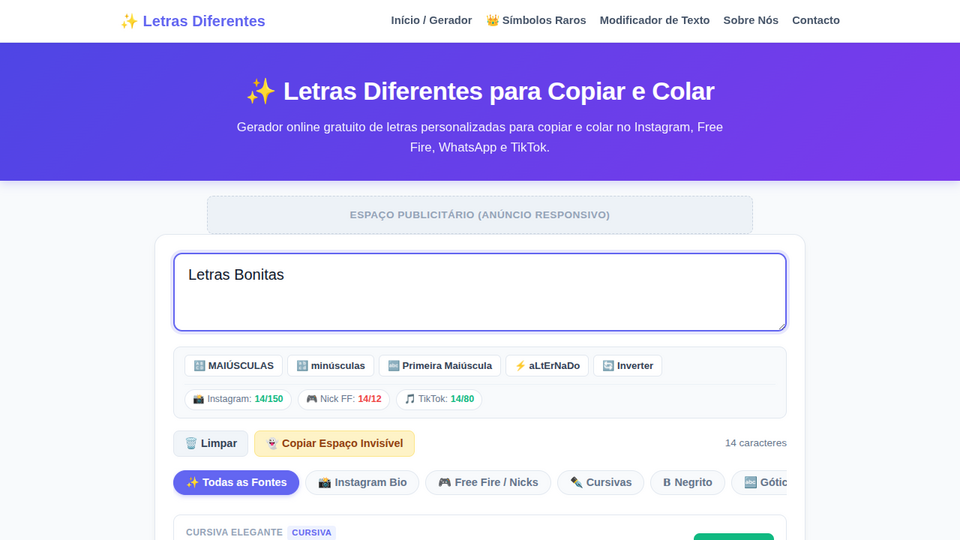Reverse the text with Inverter

pyautogui.click(x=628, y=366)
